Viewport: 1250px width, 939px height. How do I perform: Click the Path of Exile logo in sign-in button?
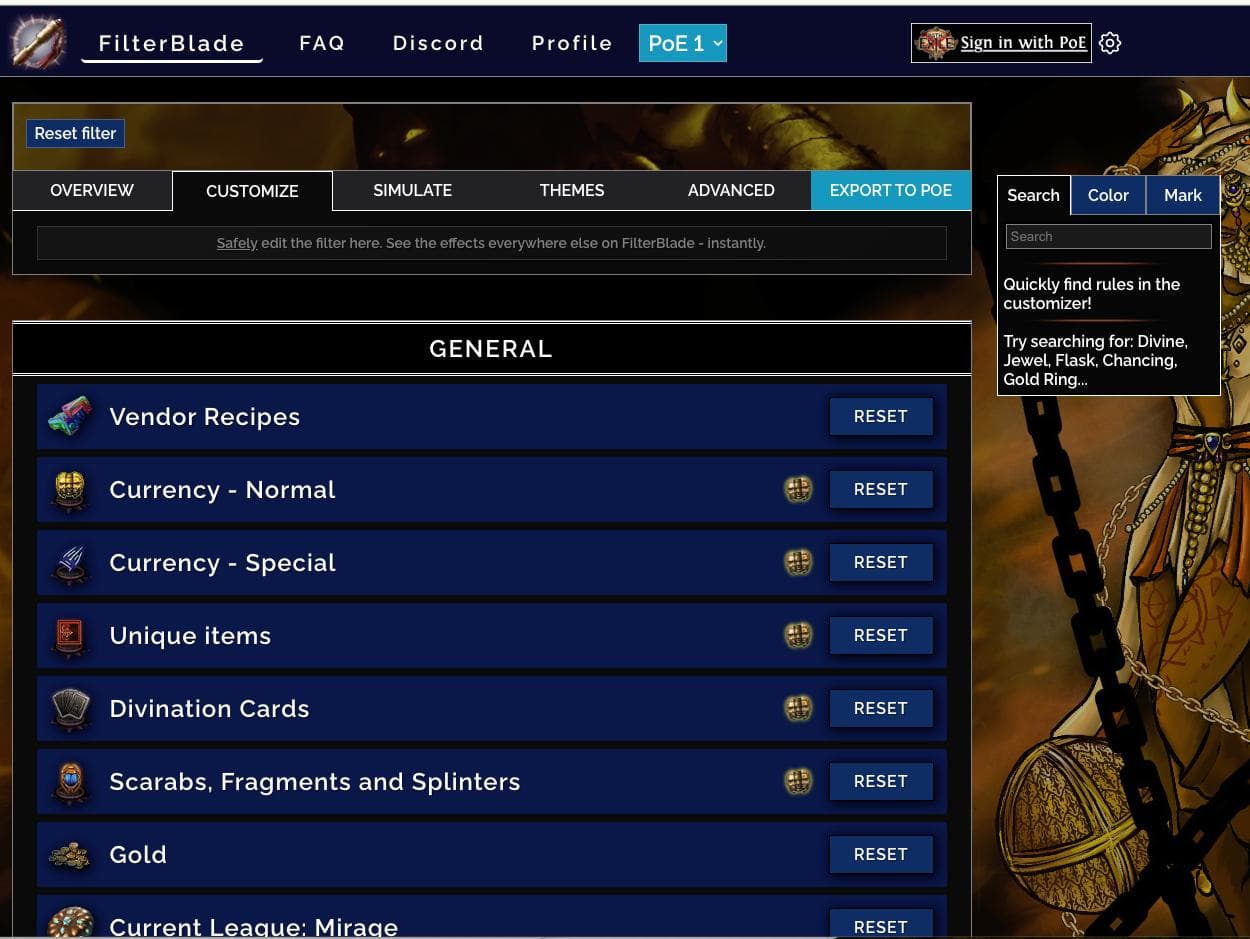[x=936, y=43]
